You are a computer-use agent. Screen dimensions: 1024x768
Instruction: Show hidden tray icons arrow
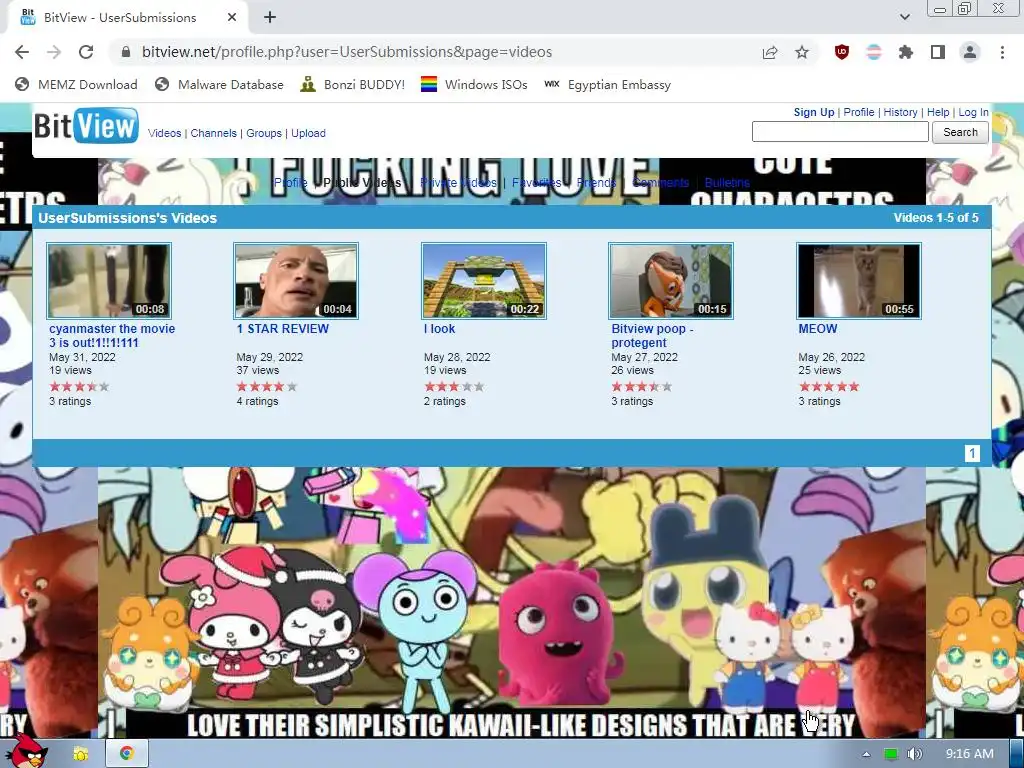click(x=866, y=754)
